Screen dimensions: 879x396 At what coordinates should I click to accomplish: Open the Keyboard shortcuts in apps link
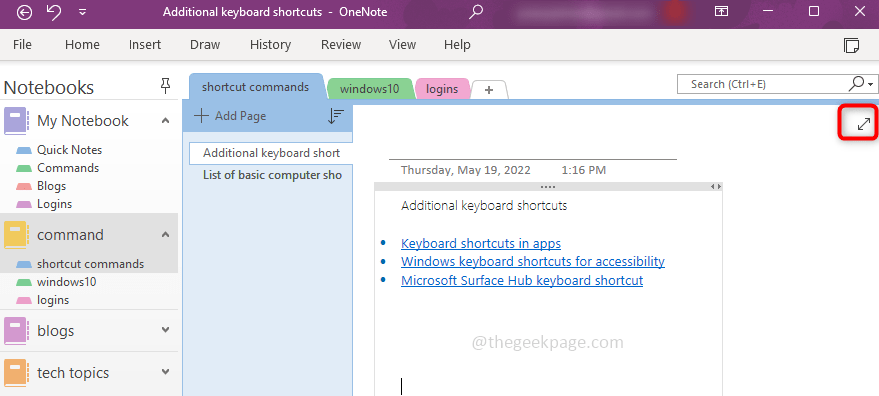[481, 243]
